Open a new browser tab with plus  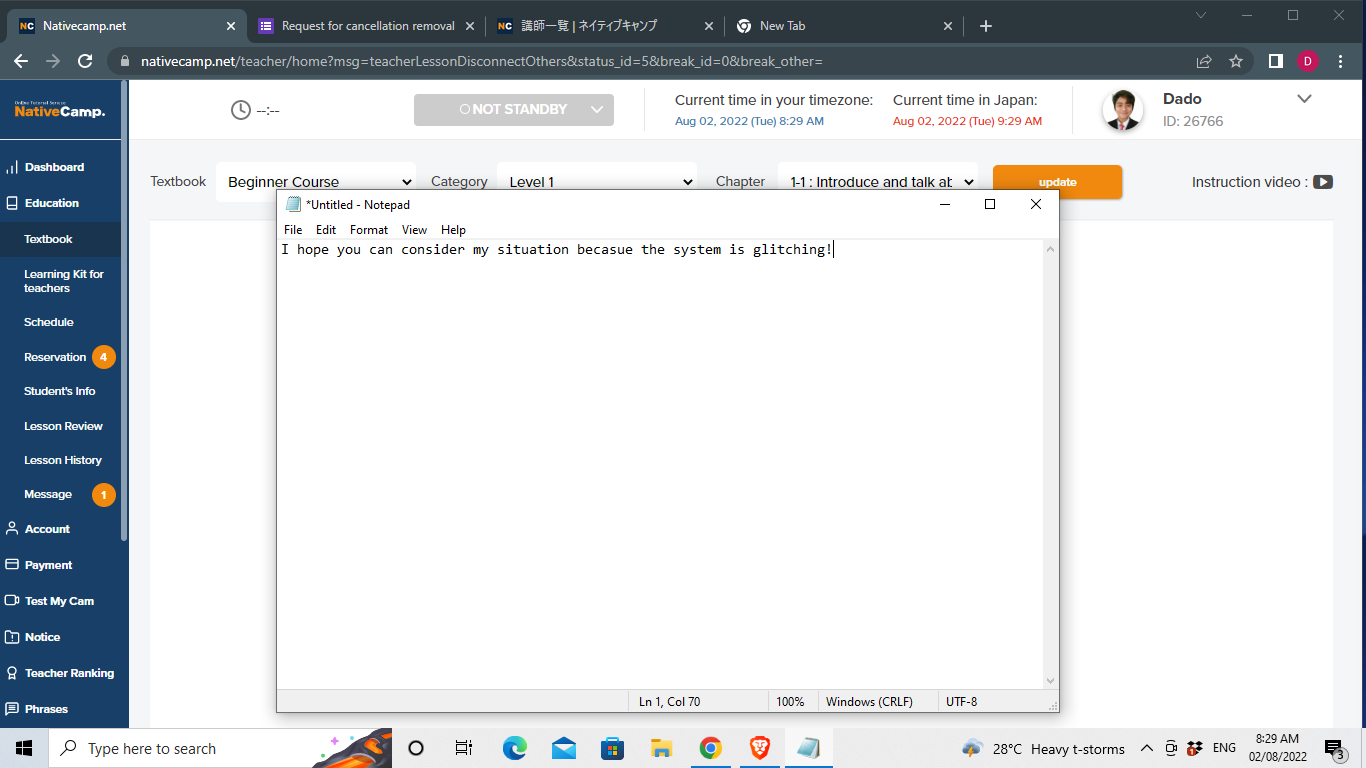tap(986, 26)
